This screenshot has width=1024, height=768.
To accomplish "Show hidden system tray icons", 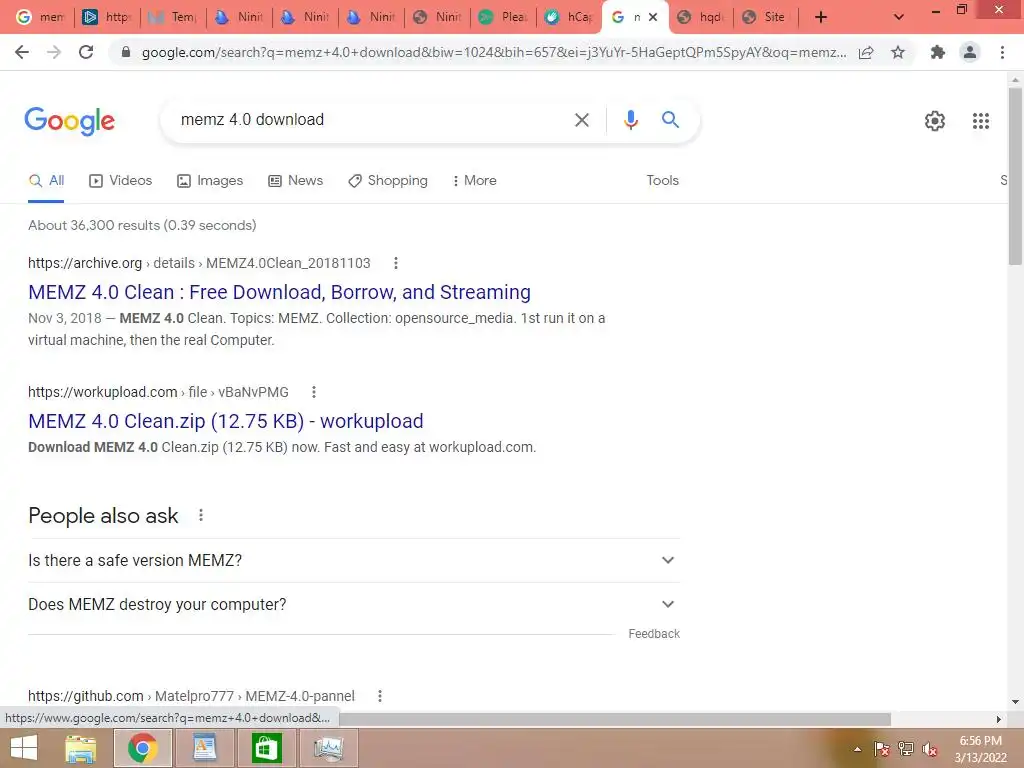I will pos(857,749).
